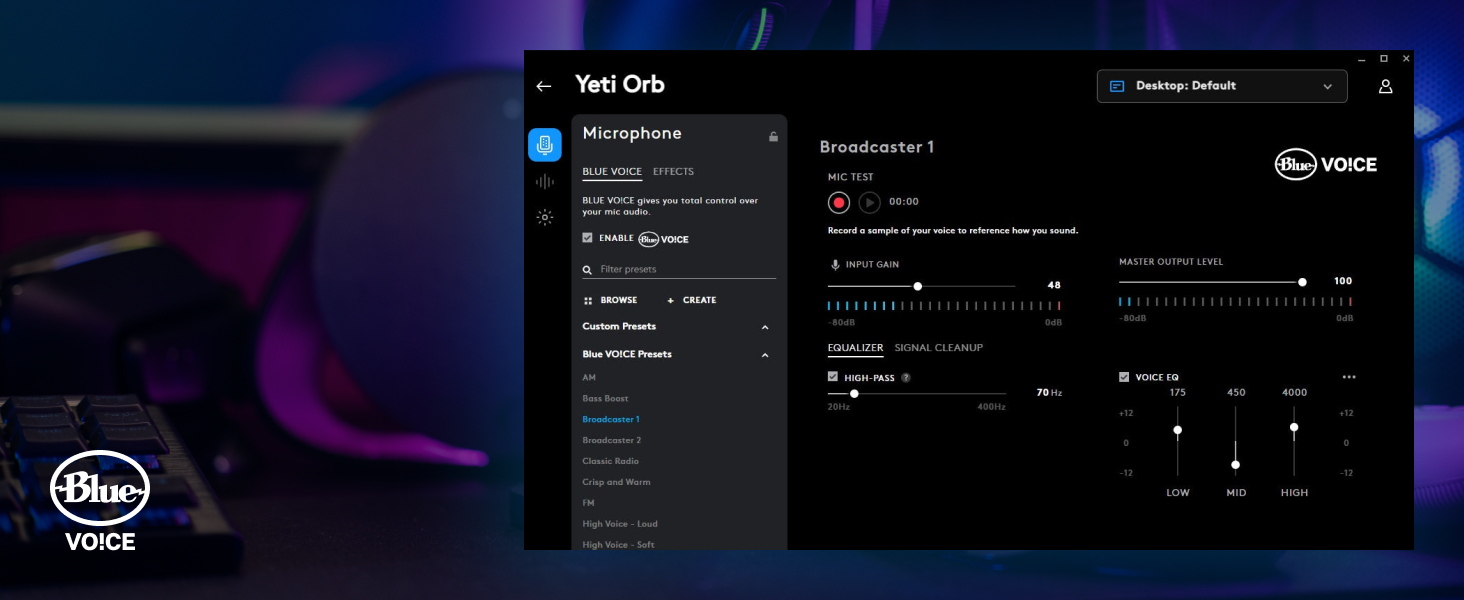Select the AM preset

pos(589,378)
